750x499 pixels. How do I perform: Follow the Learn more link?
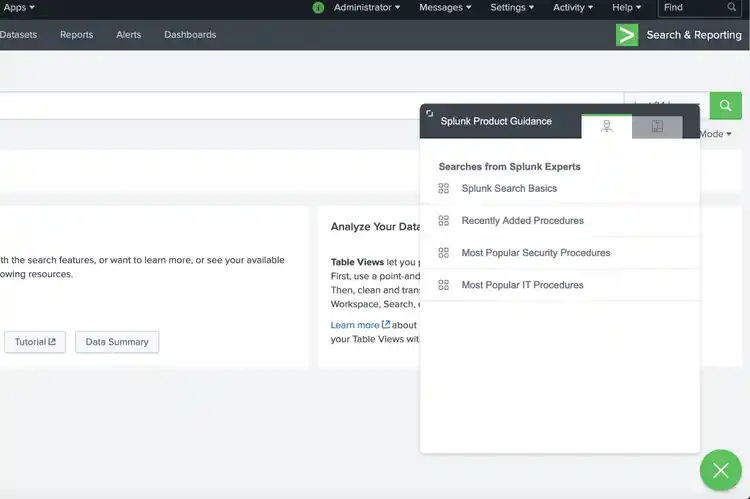pyautogui.click(x=360, y=325)
